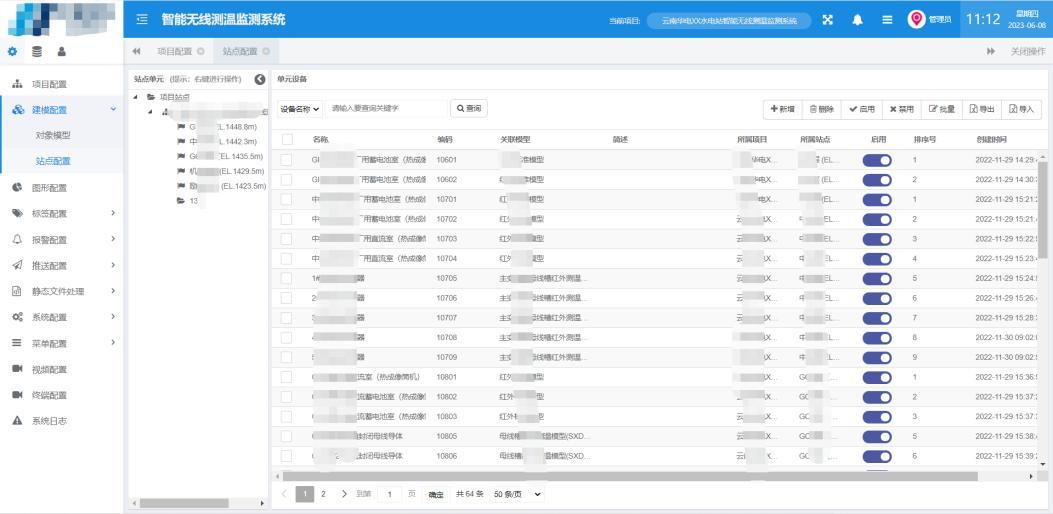
Task: Click the keyword search input field
Action: coord(386,108)
